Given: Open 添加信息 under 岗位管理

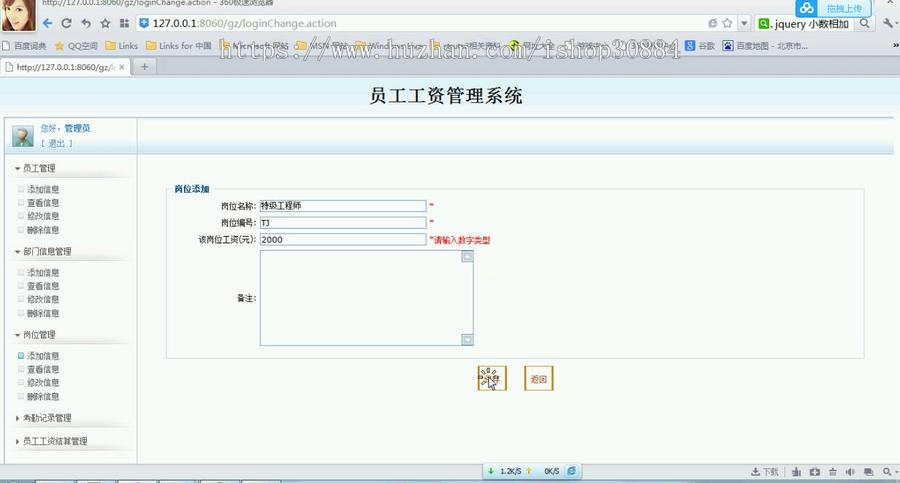Looking at the screenshot, I should pos(43,356).
